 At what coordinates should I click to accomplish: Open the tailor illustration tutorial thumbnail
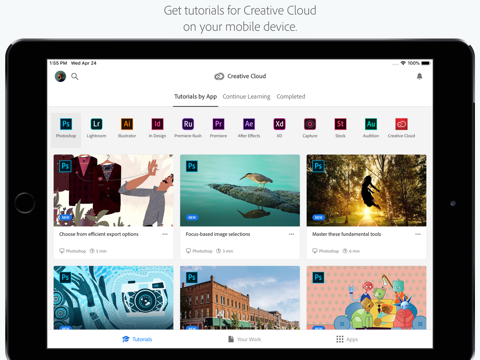[x=113, y=190]
